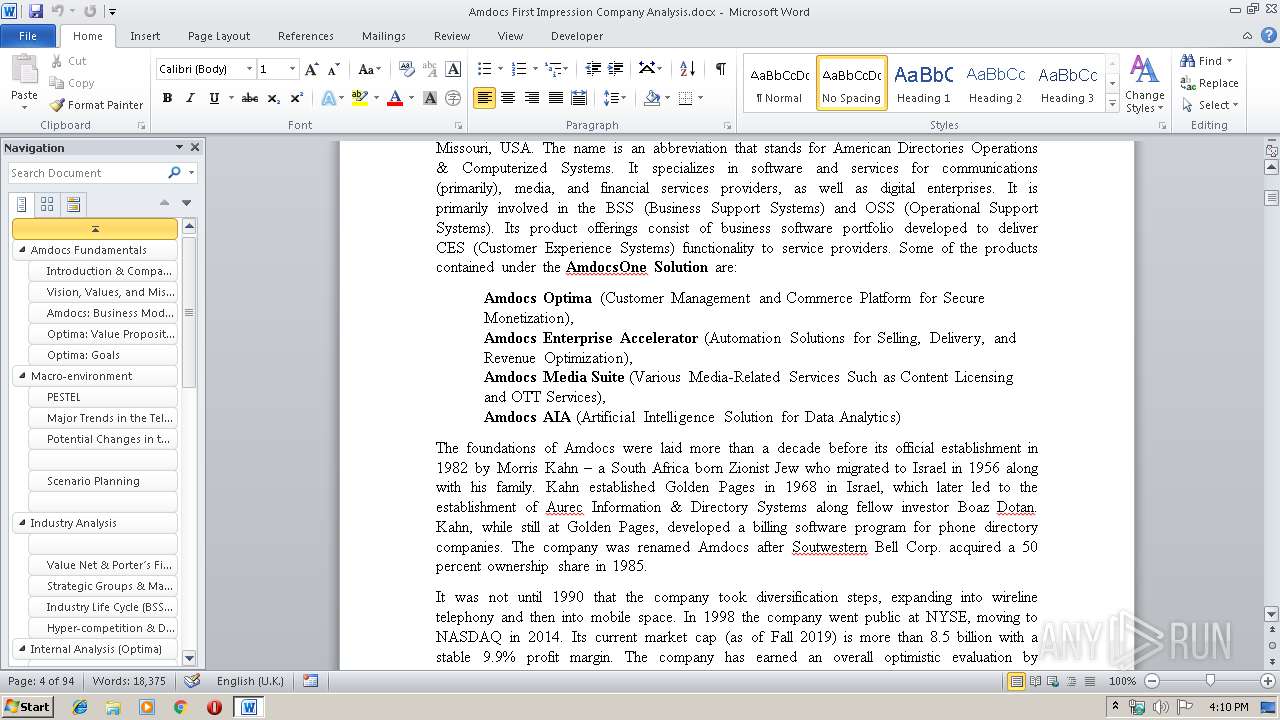The width and height of the screenshot is (1280, 720).
Task: Open proofing errors status icon
Action: click(192, 680)
